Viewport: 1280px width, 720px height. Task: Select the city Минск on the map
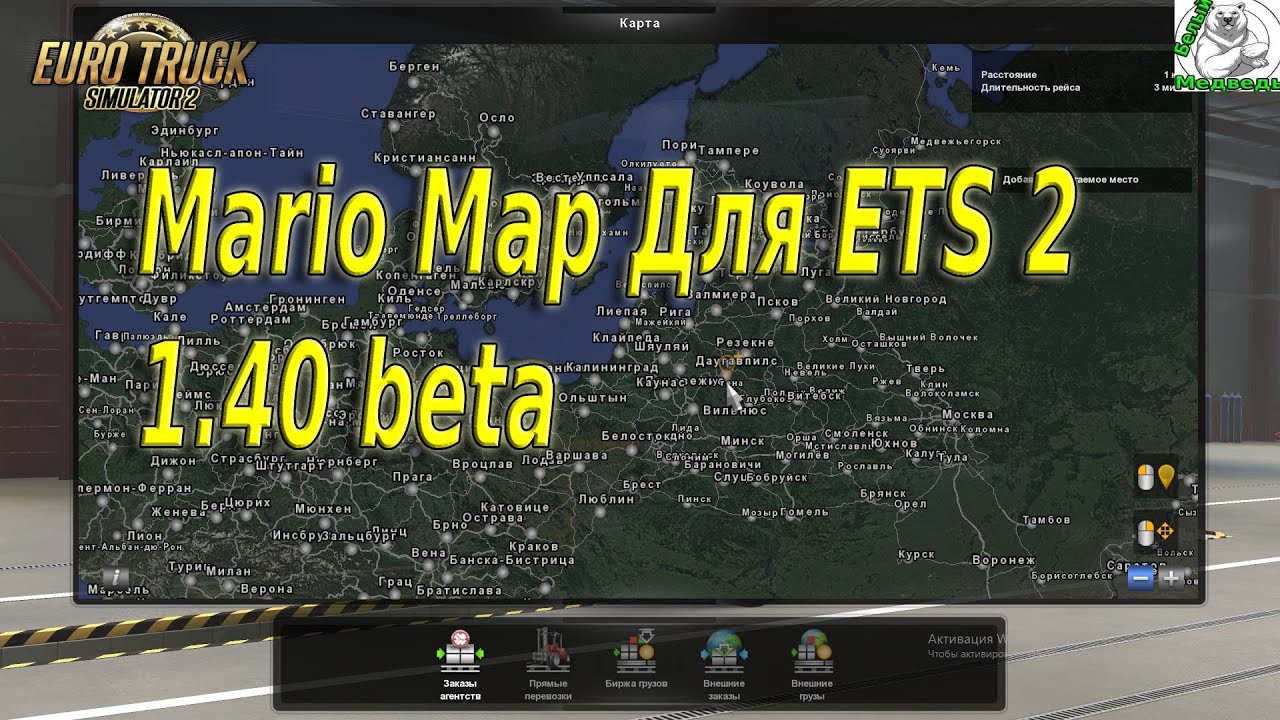click(x=742, y=440)
